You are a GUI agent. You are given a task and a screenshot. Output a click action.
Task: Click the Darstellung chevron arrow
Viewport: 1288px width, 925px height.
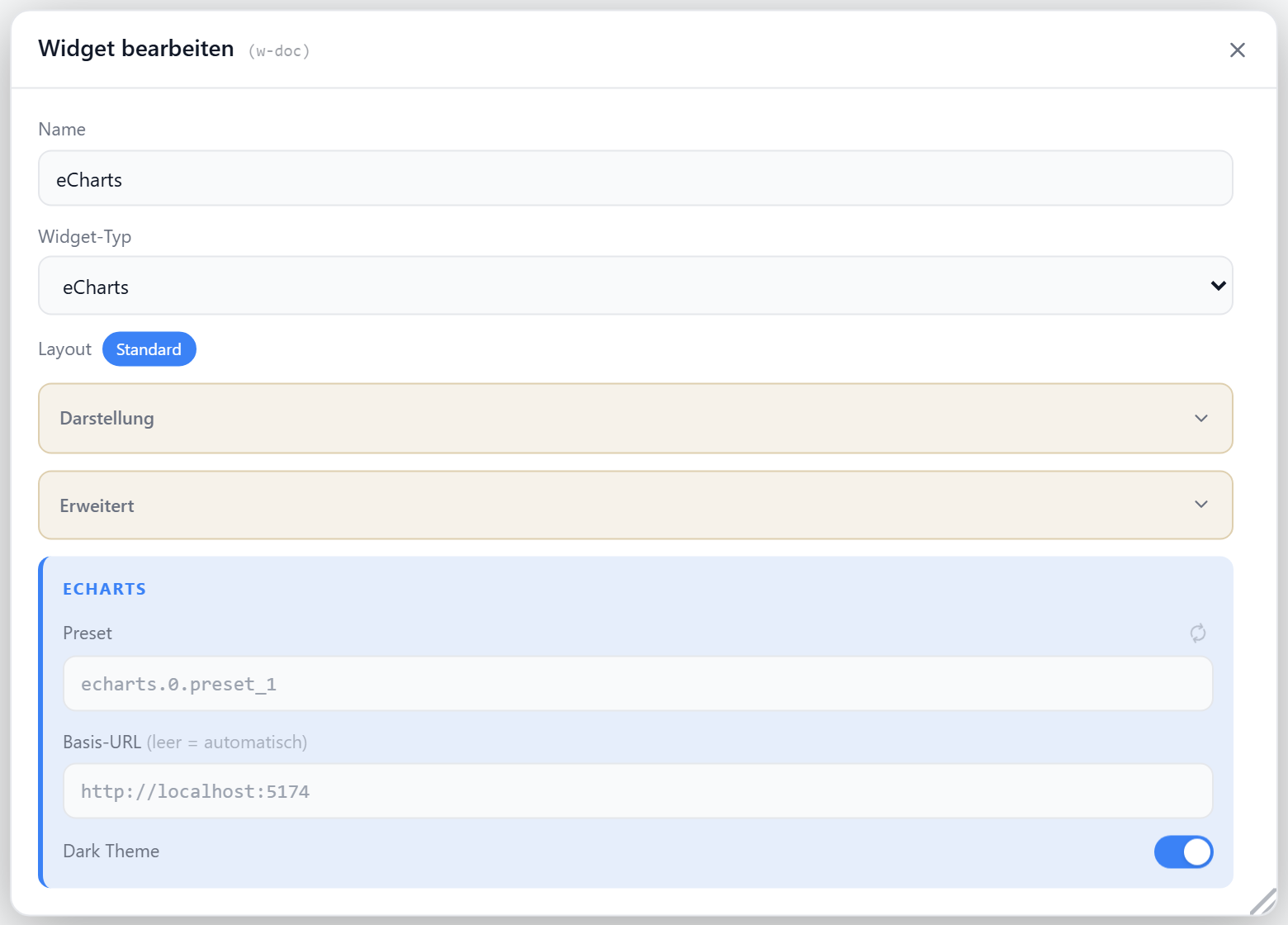[x=1201, y=419]
